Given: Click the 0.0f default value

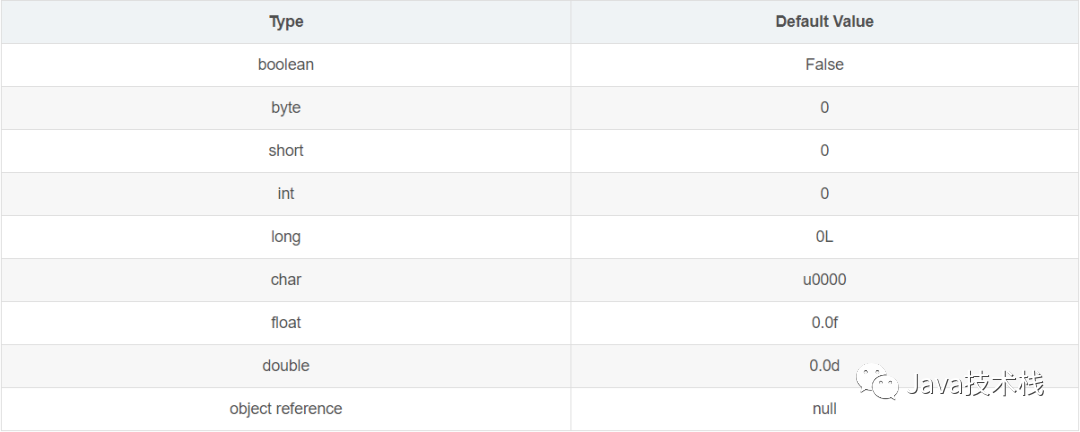Looking at the screenshot, I should pos(824,322).
